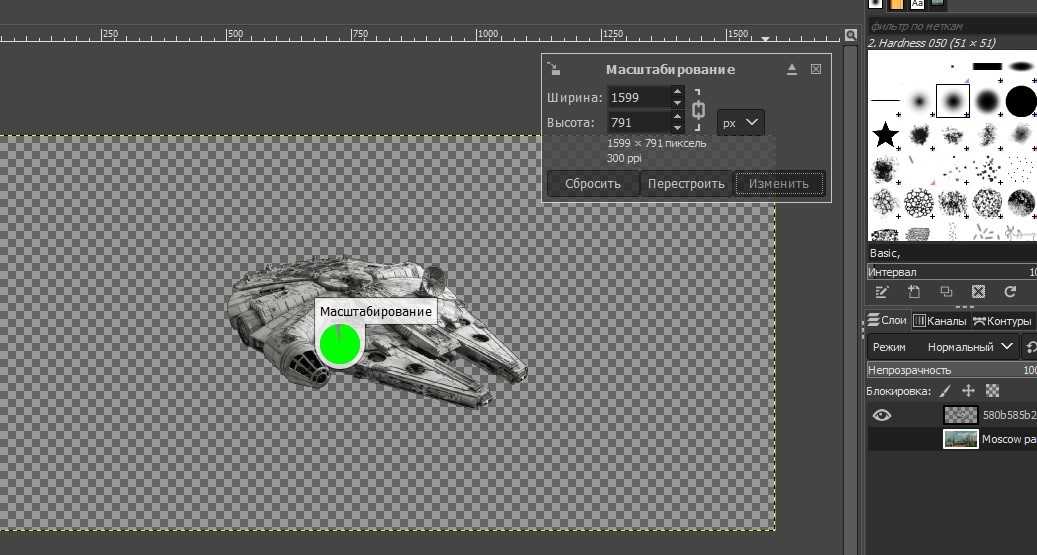This screenshot has height=555, width=1037.
Task: Duplicate the selected brush
Action: click(x=946, y=292)
